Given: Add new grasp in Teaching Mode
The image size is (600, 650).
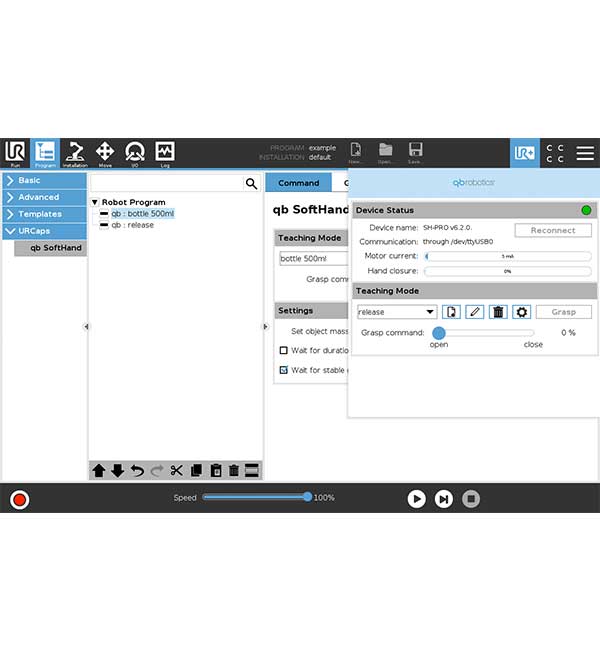Looking at the screenshot, I should (451, 312).
